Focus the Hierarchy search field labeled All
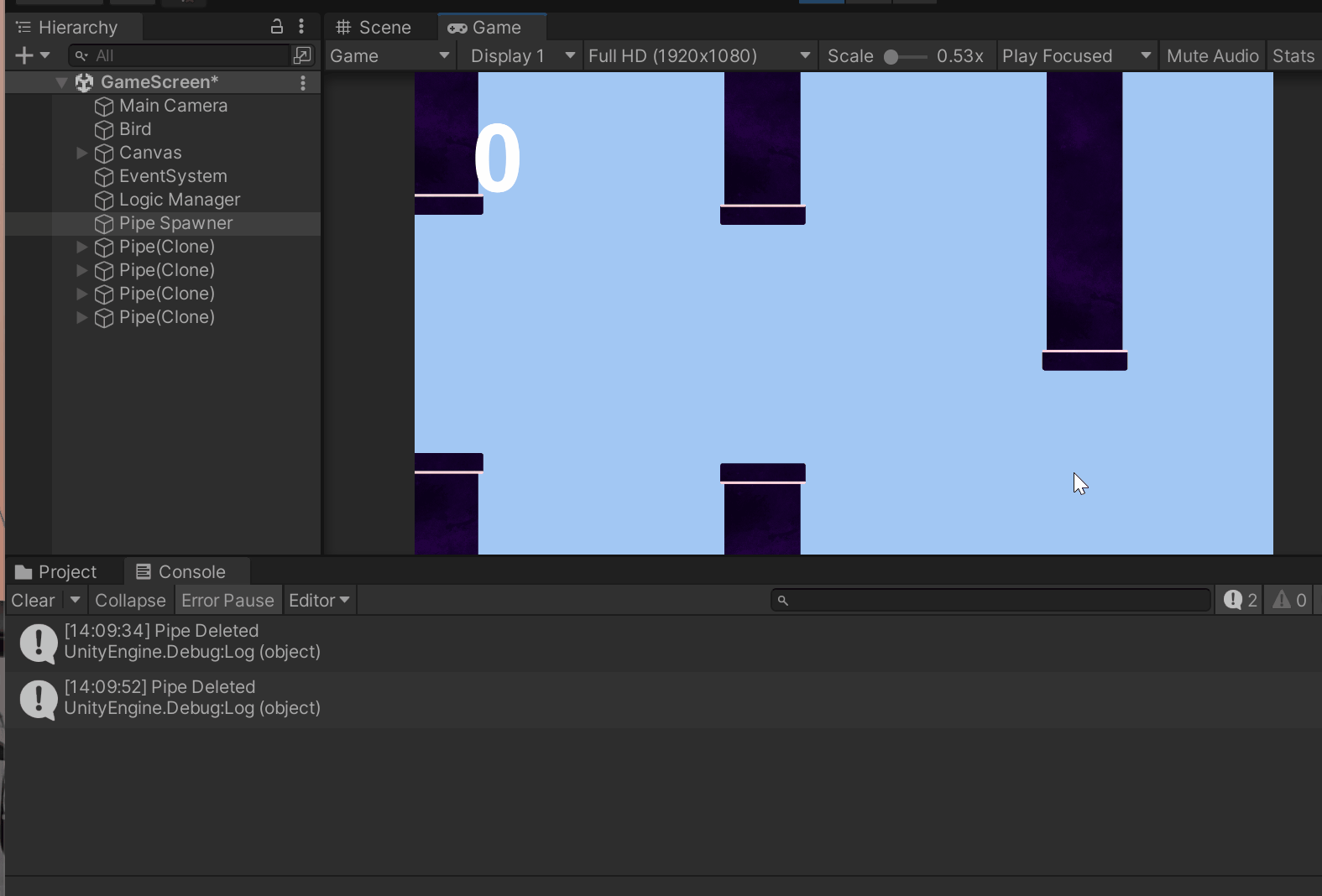 179,55
